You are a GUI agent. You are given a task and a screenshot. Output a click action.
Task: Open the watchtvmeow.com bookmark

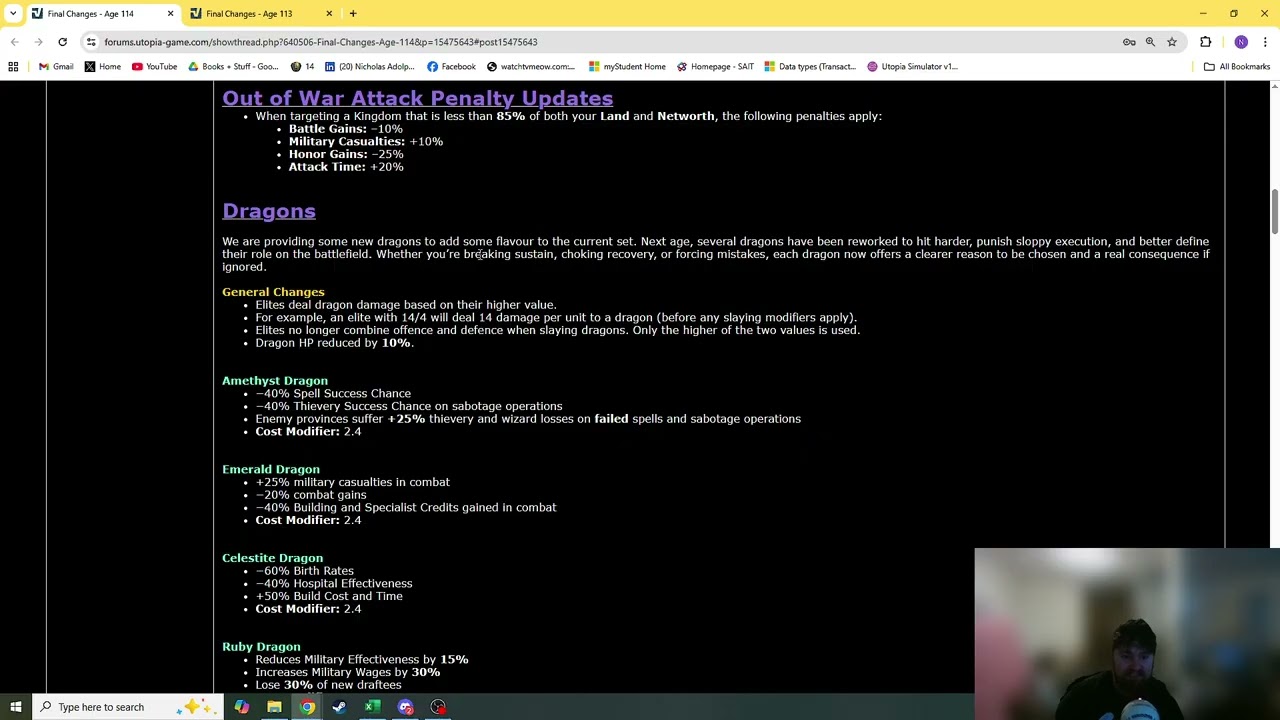click(x=531, y=67)
